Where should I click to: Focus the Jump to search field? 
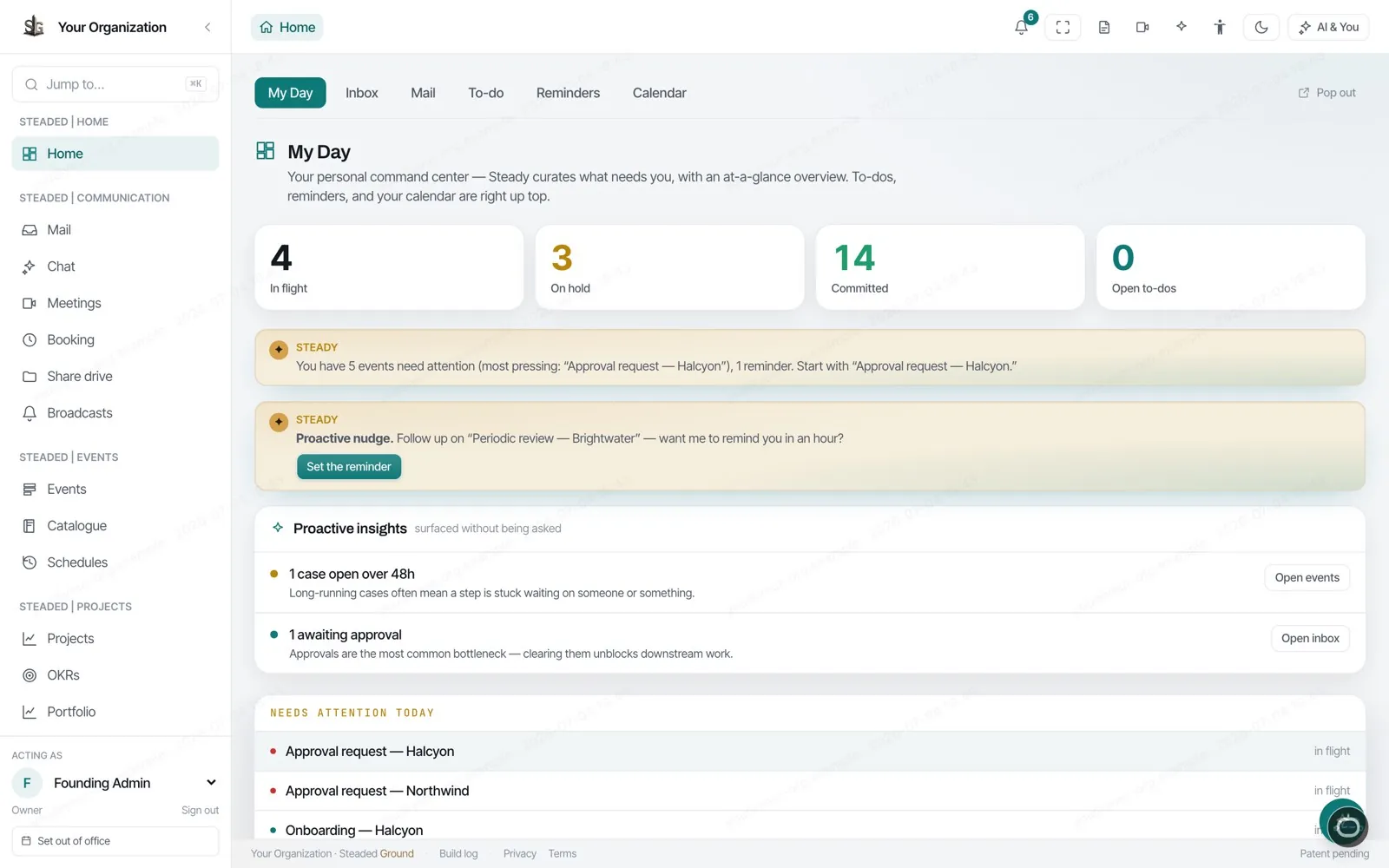click(x=115, y=84)
